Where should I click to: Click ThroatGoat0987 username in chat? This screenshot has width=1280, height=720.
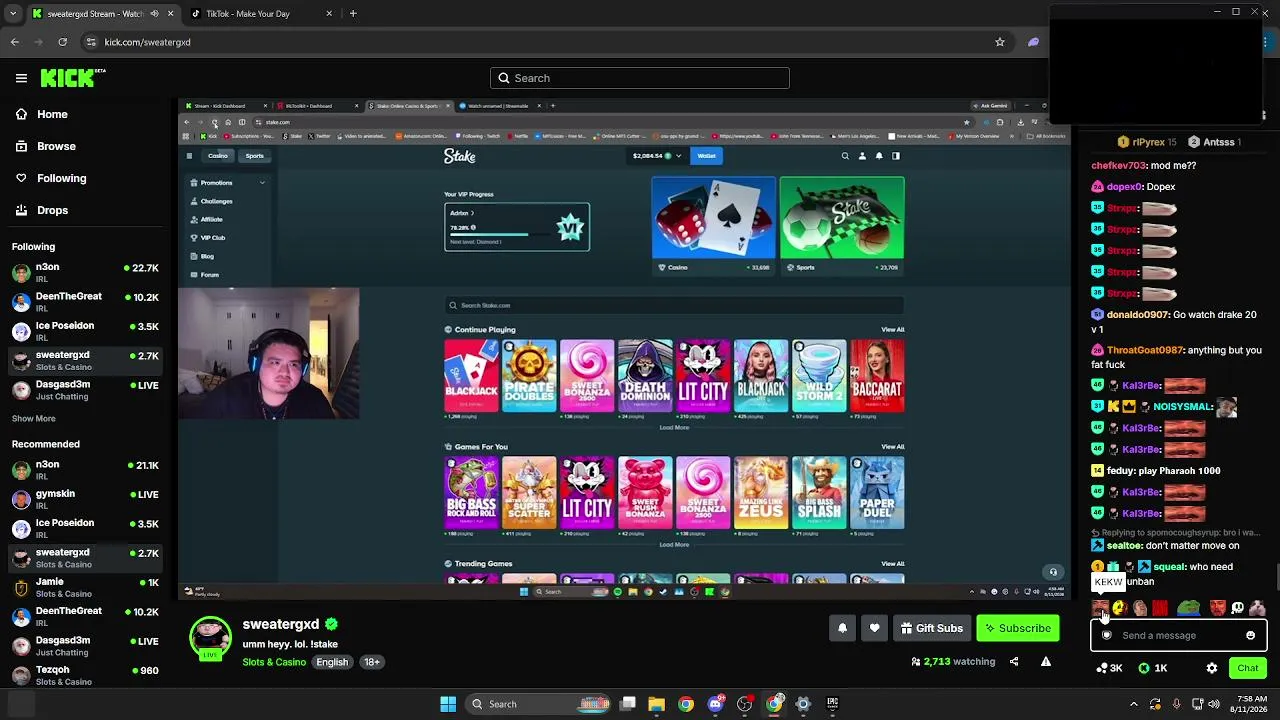(1145, 351)
